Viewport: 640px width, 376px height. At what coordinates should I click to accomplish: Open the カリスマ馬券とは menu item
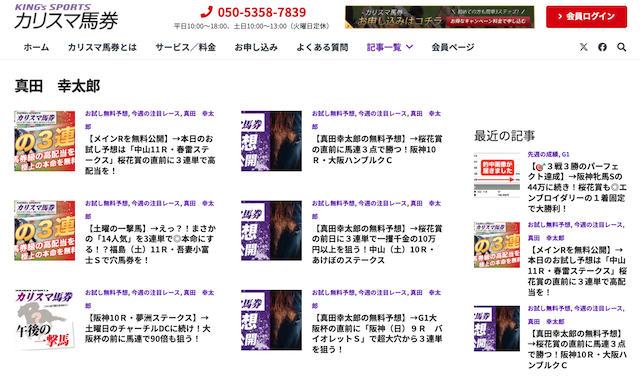point(102,47)
